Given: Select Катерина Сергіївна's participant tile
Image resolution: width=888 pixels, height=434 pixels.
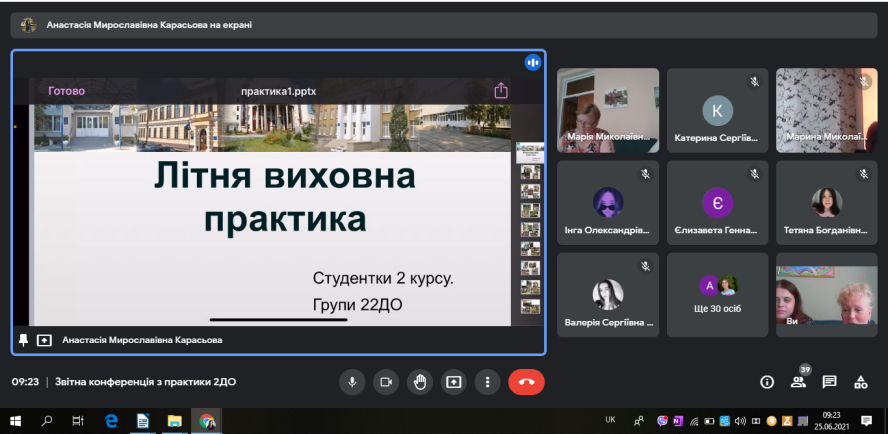Looking at the screenshot, I should point(717,110).
